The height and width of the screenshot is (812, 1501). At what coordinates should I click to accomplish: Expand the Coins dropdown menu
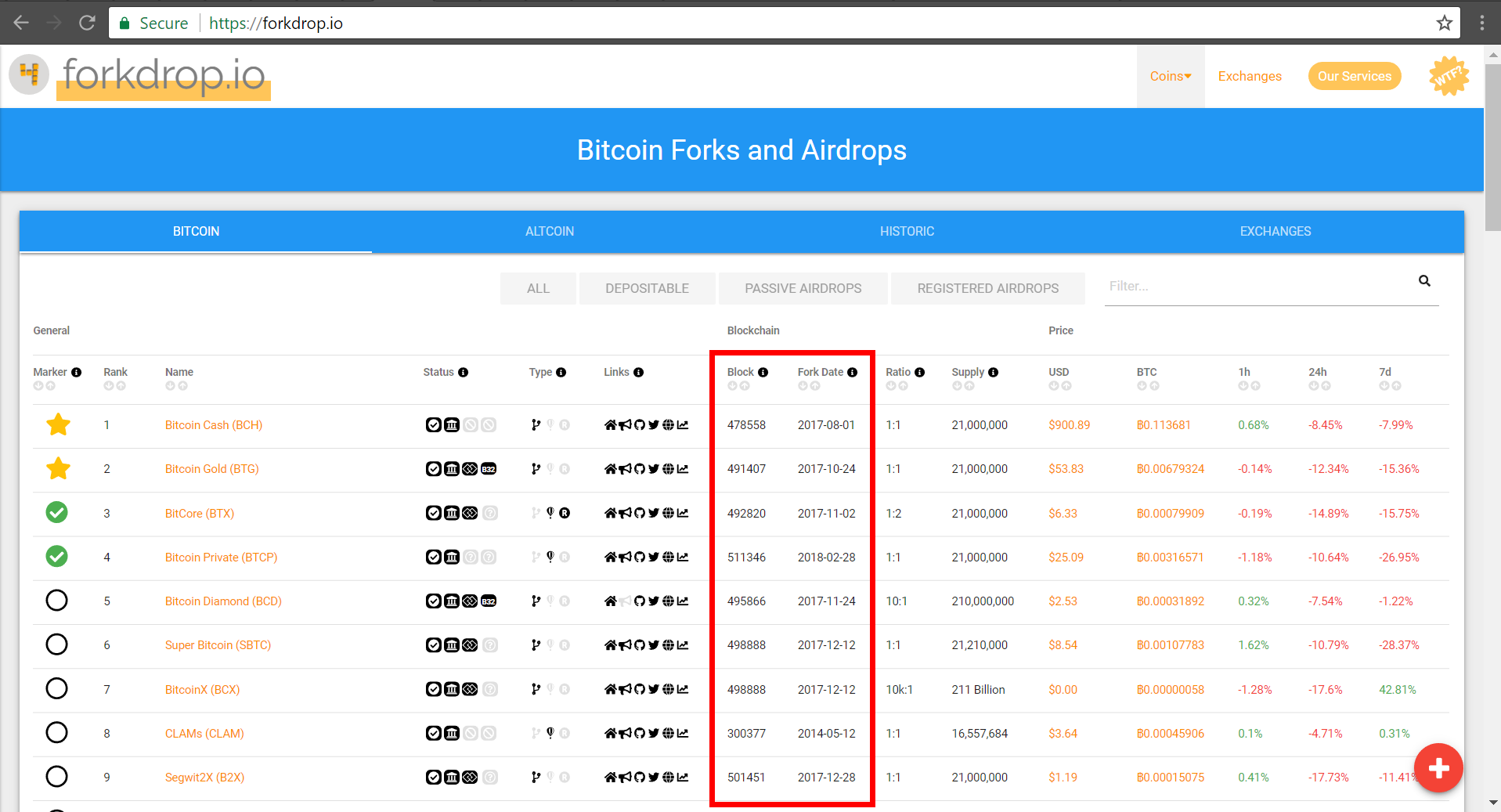1171,76
